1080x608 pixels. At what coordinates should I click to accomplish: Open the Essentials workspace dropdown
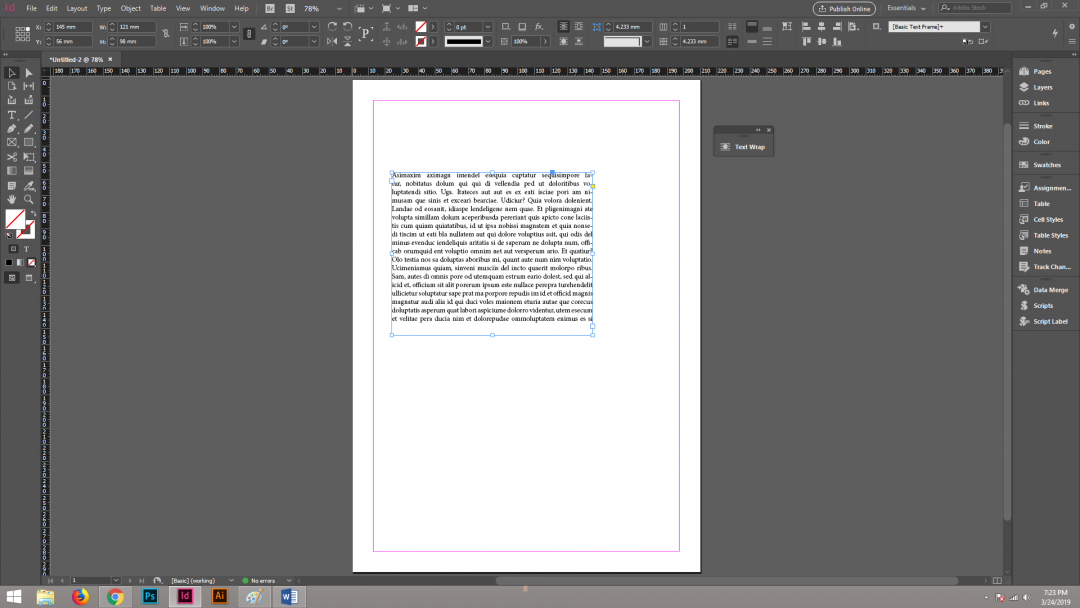tap(906, 8)
